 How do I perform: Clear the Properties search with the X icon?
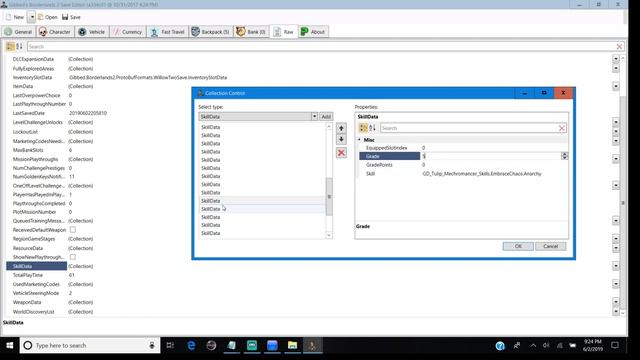coord(562,128)
